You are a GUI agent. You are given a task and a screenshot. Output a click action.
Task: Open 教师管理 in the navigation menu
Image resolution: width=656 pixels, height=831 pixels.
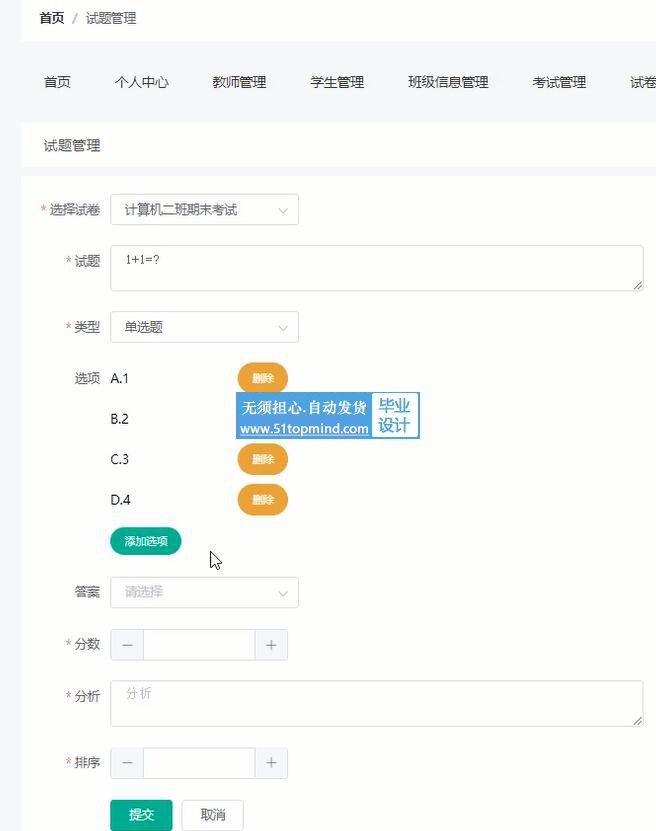239,82
